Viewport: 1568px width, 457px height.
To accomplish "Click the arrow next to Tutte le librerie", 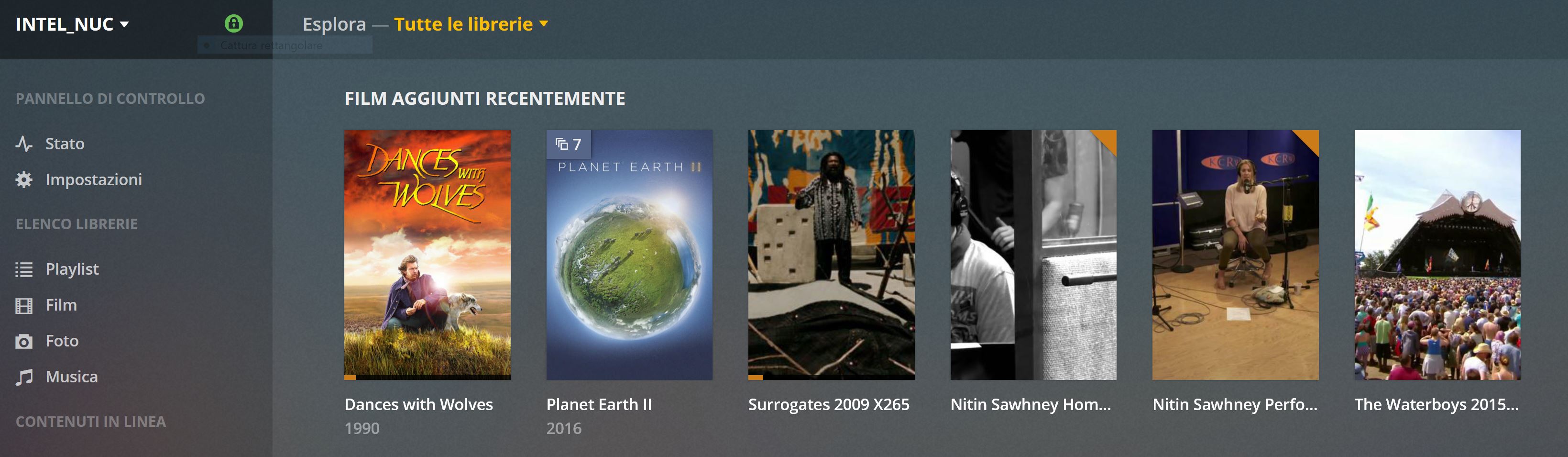I will (544, 24).
